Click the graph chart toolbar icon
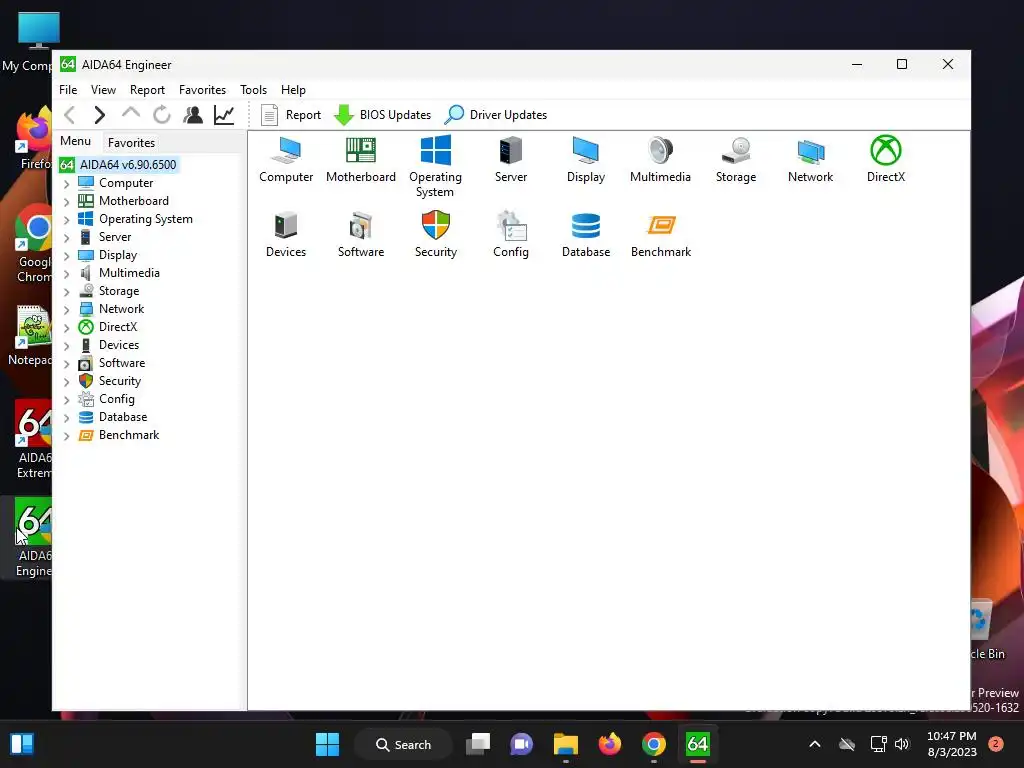Image resolution: width=1024 pixels, height=768 pixels. pyautogui.click(x=224, y=115)
